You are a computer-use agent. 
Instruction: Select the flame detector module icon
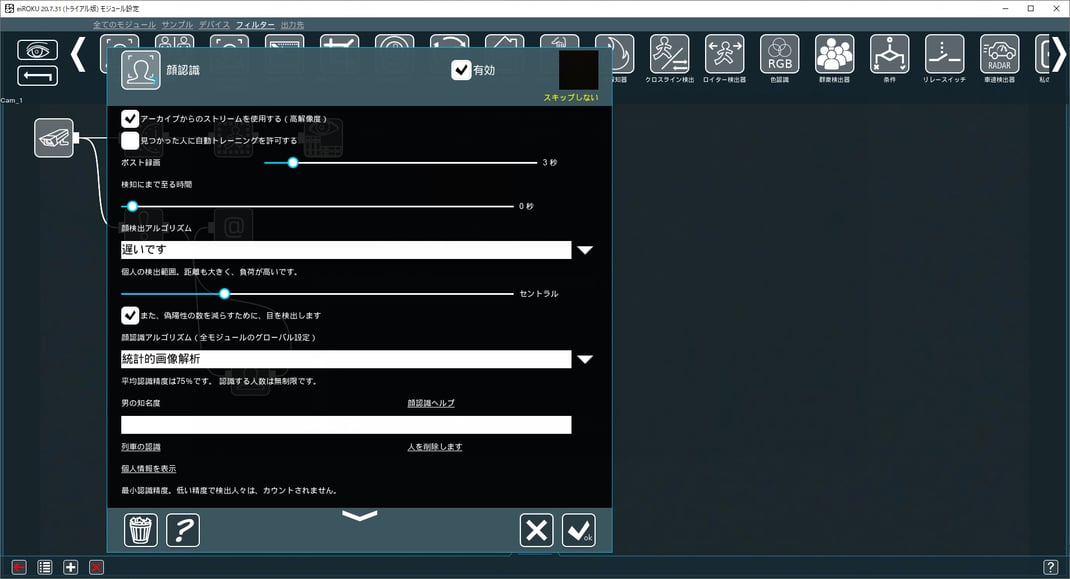point(622,54)
